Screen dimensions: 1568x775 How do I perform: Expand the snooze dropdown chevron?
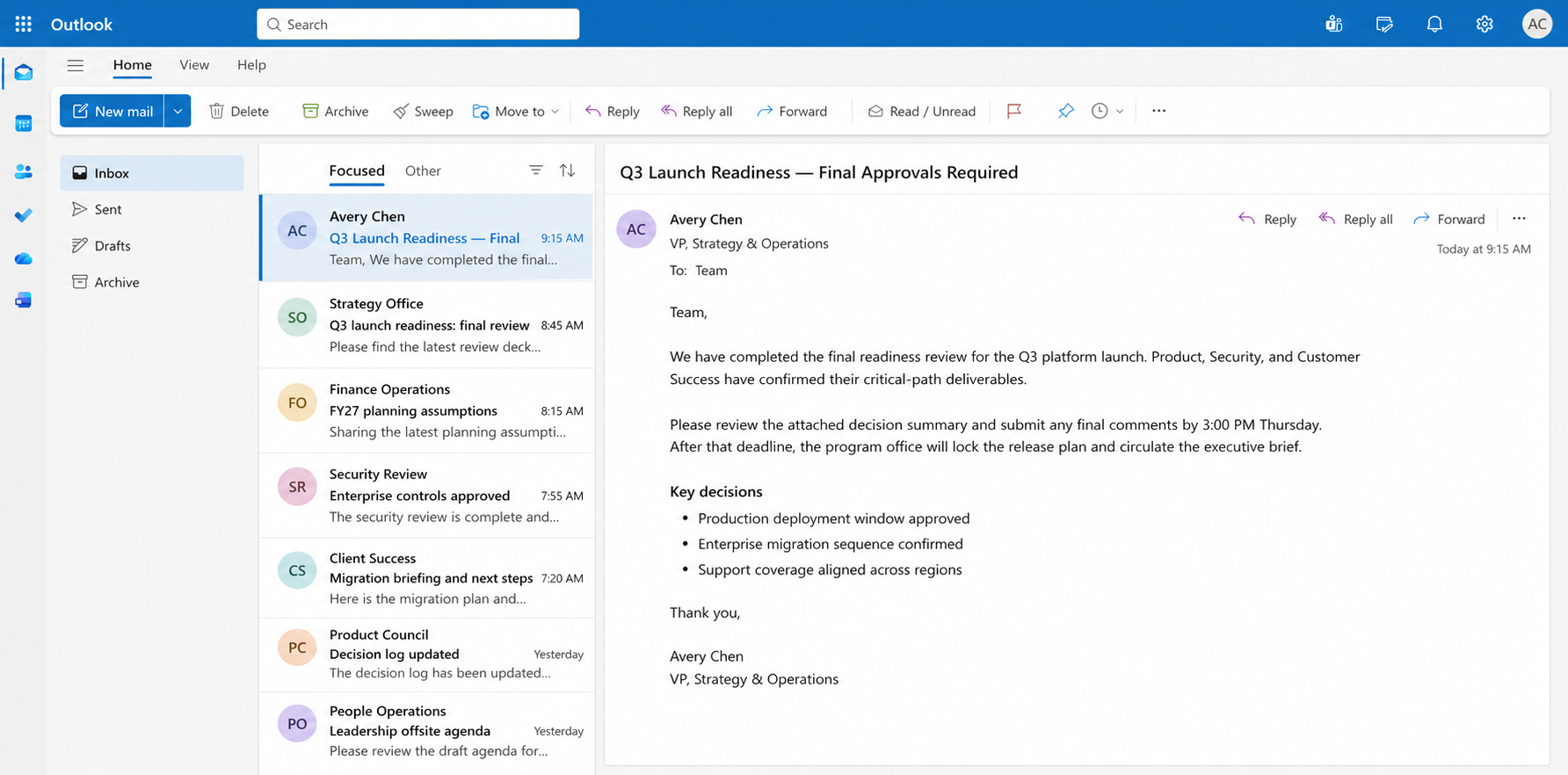1120,111
